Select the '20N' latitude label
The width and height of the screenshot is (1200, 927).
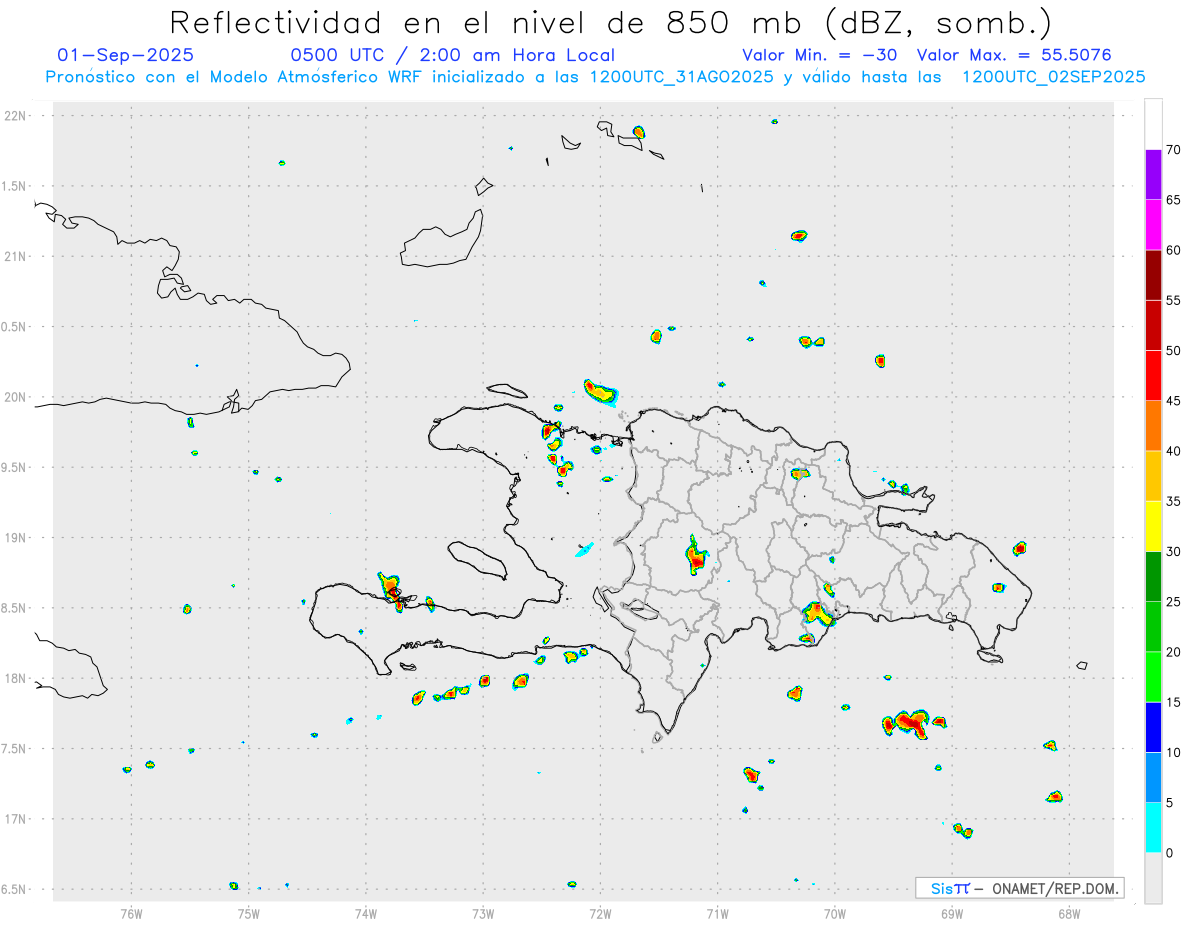(x=17, y=397)
